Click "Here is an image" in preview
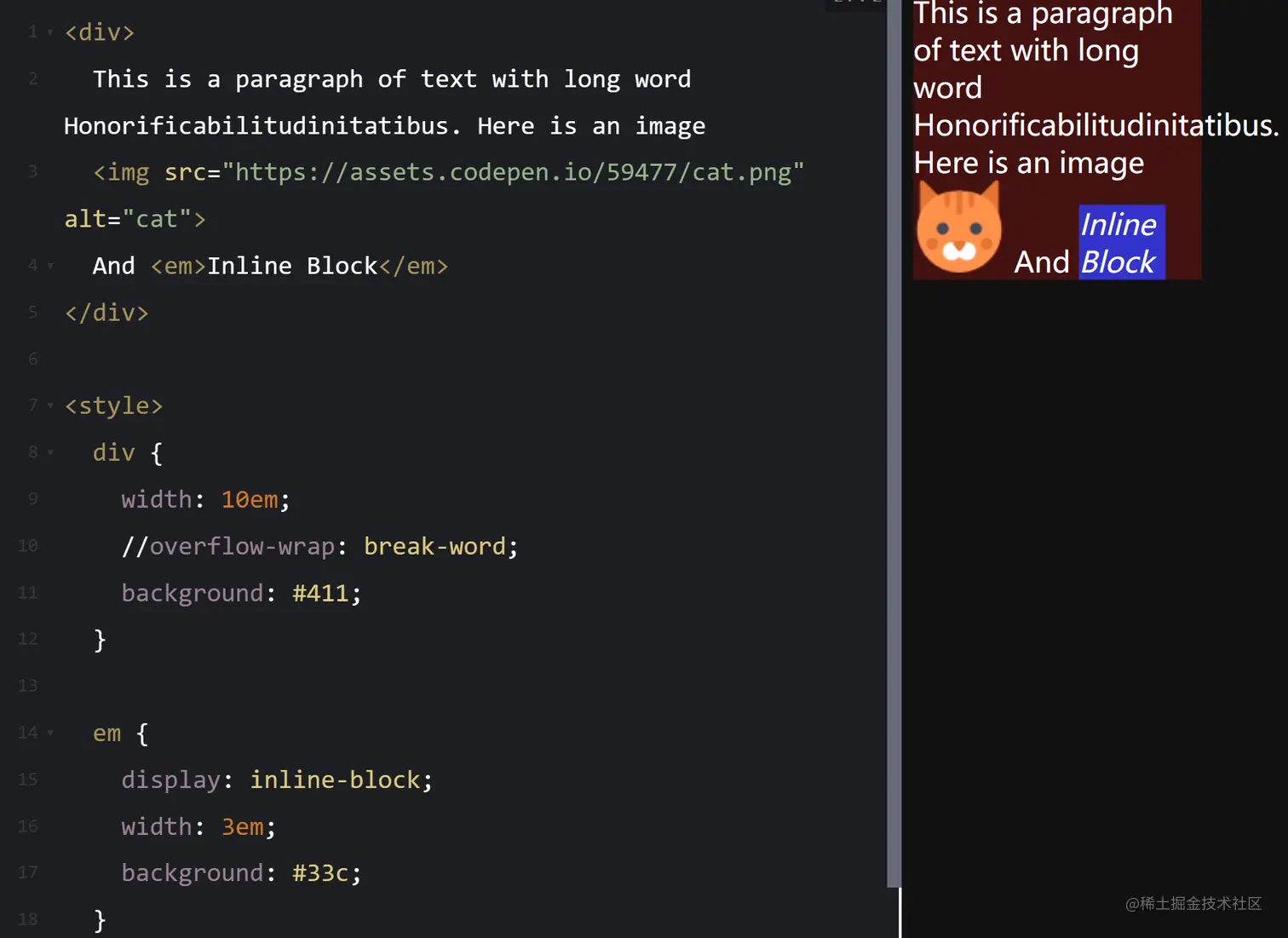This screenshot has width=1288, height=938. (x=1029, y=163)
